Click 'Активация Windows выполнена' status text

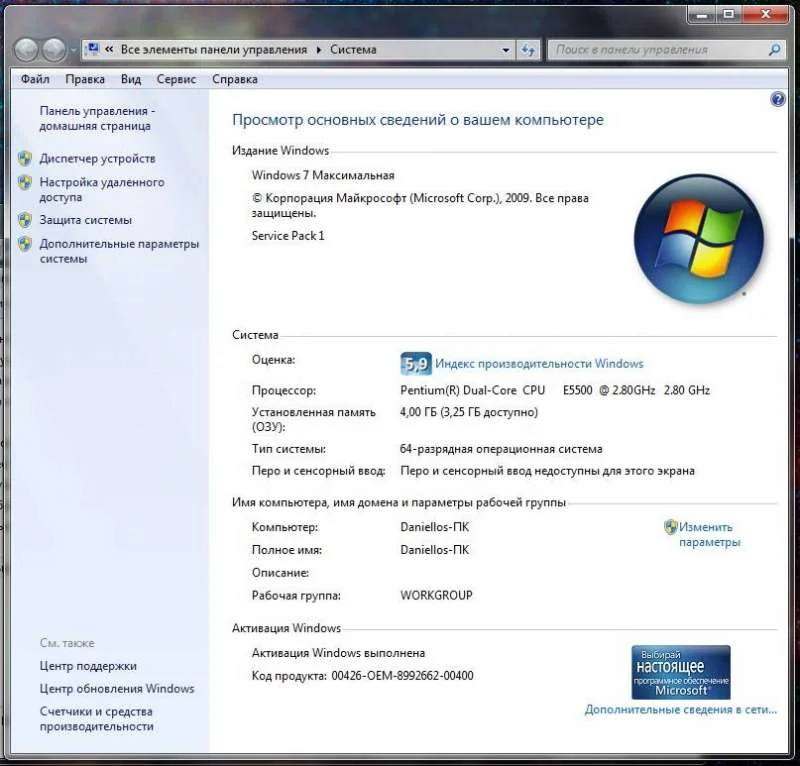[338, 653]
